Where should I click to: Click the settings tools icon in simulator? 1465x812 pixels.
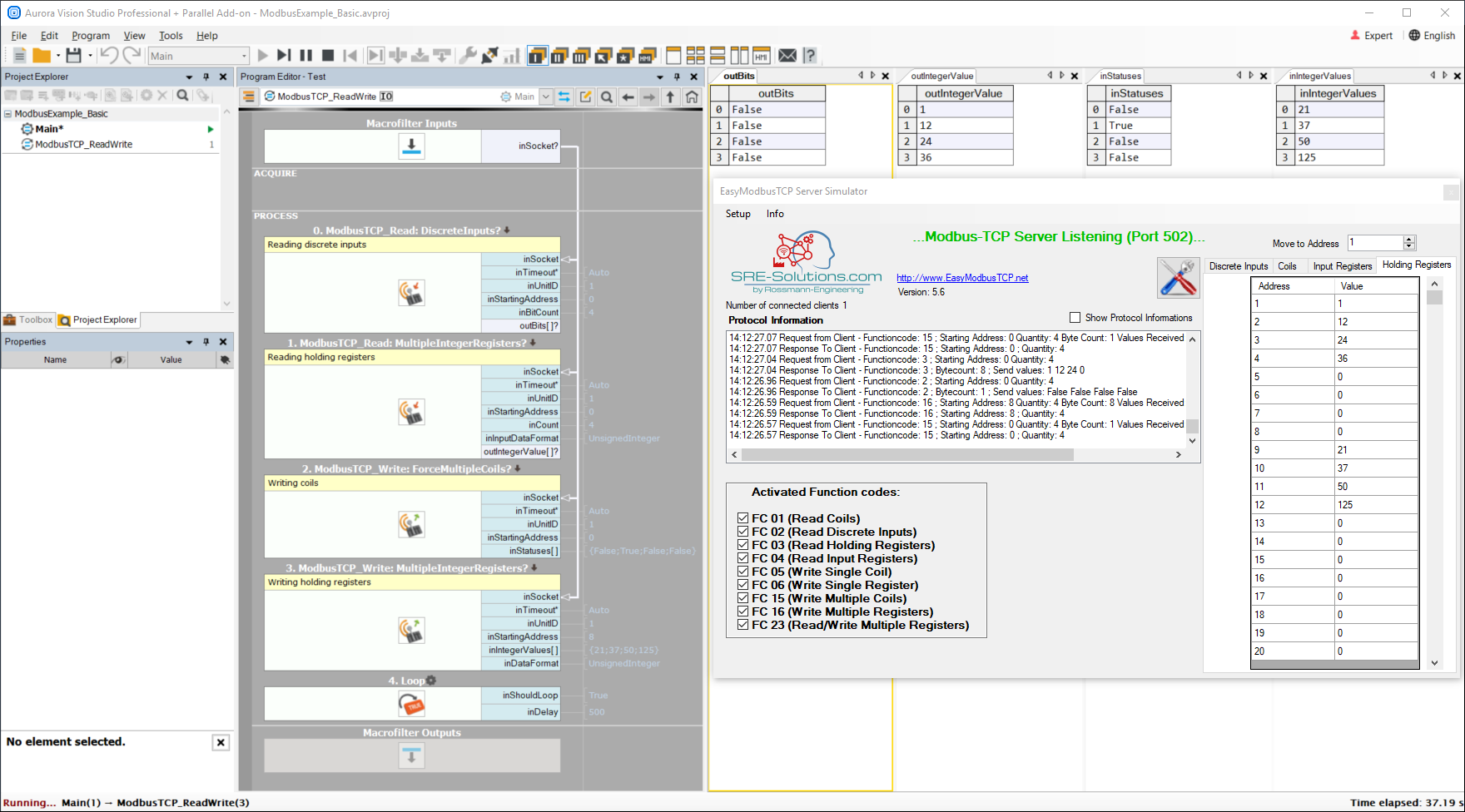(x=1178, y=277)
